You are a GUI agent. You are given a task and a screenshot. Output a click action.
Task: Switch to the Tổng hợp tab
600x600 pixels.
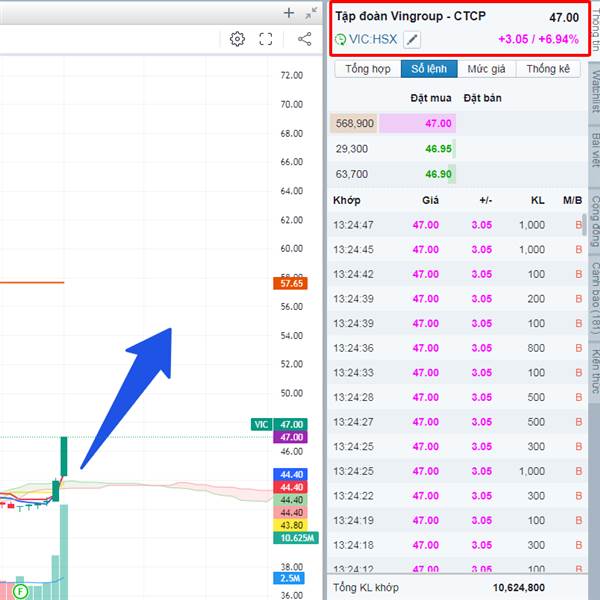click(x=368, y=69)
